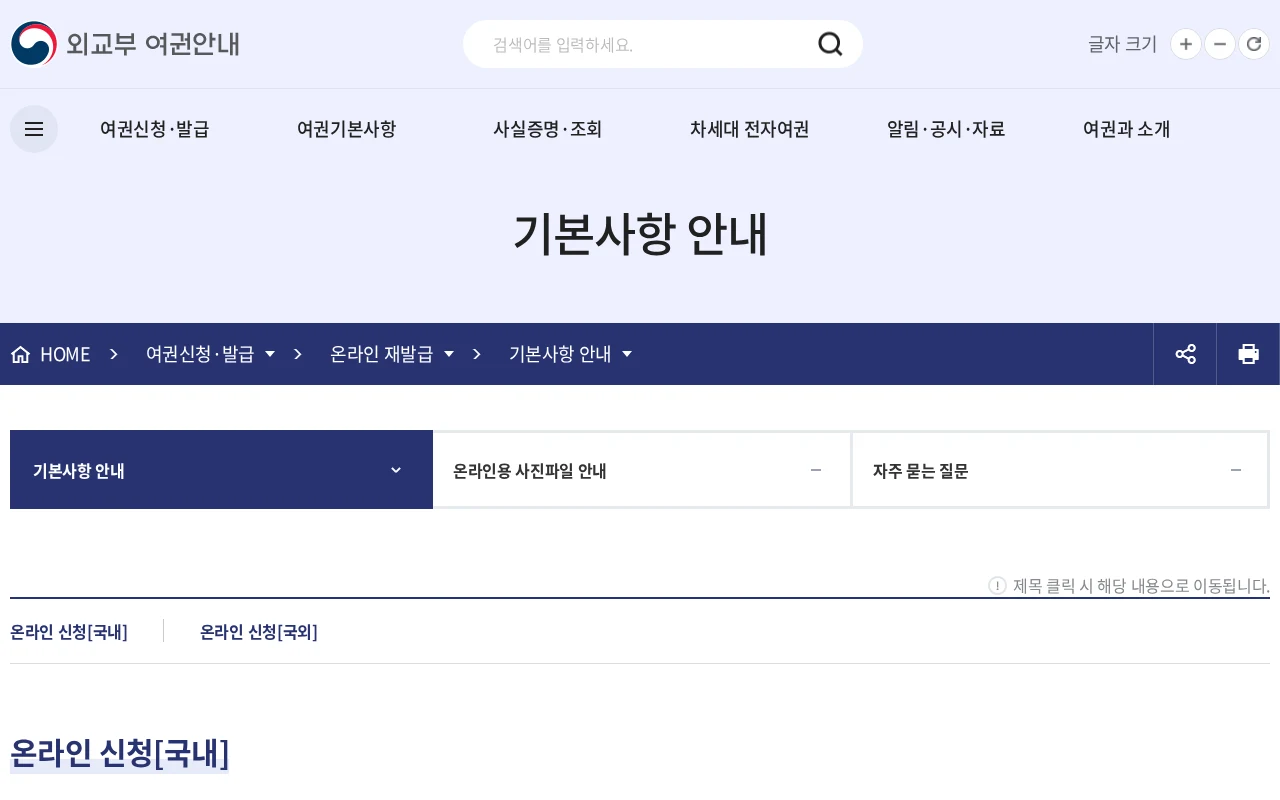Click dash icon on 온라인용 사진파일 안내 tab
Viewport: 1280px width, 800px height.
pos(816,470)
